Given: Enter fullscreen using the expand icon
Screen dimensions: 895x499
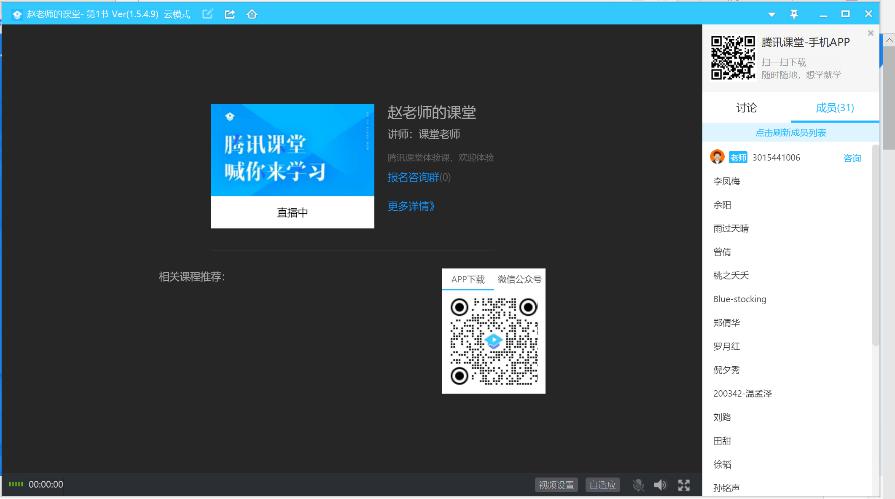Looking at the screenshot, I should 684,485.
